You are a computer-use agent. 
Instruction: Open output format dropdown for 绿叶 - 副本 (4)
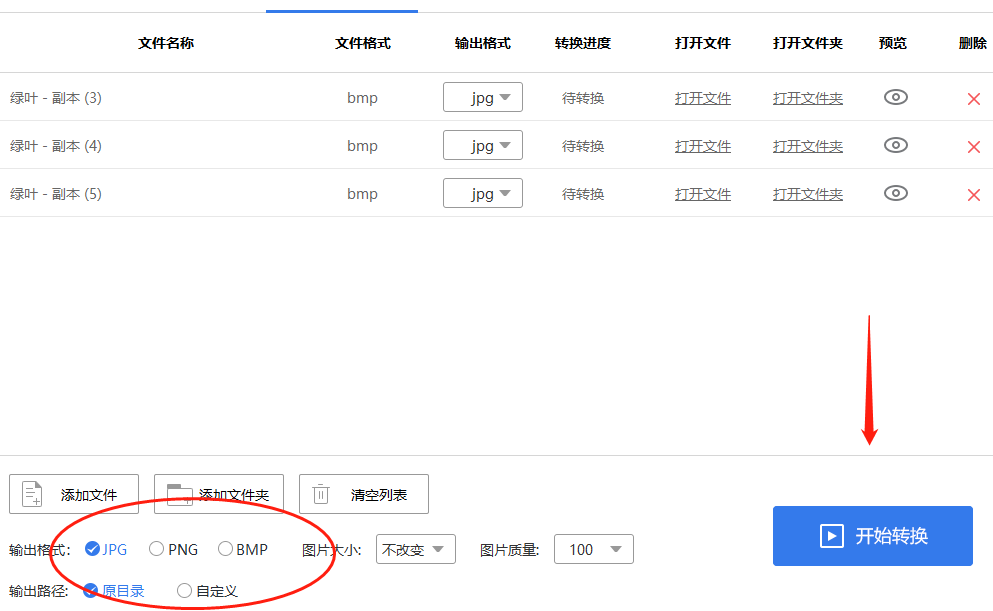point(483,146)
